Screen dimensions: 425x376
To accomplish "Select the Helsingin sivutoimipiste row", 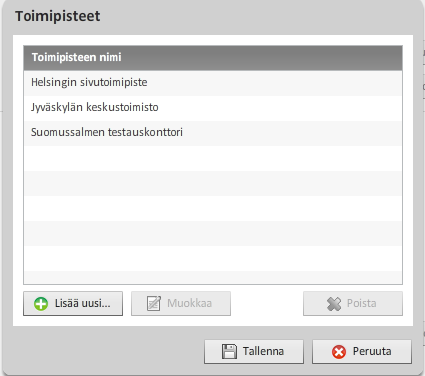I will [x=213, y=83].
